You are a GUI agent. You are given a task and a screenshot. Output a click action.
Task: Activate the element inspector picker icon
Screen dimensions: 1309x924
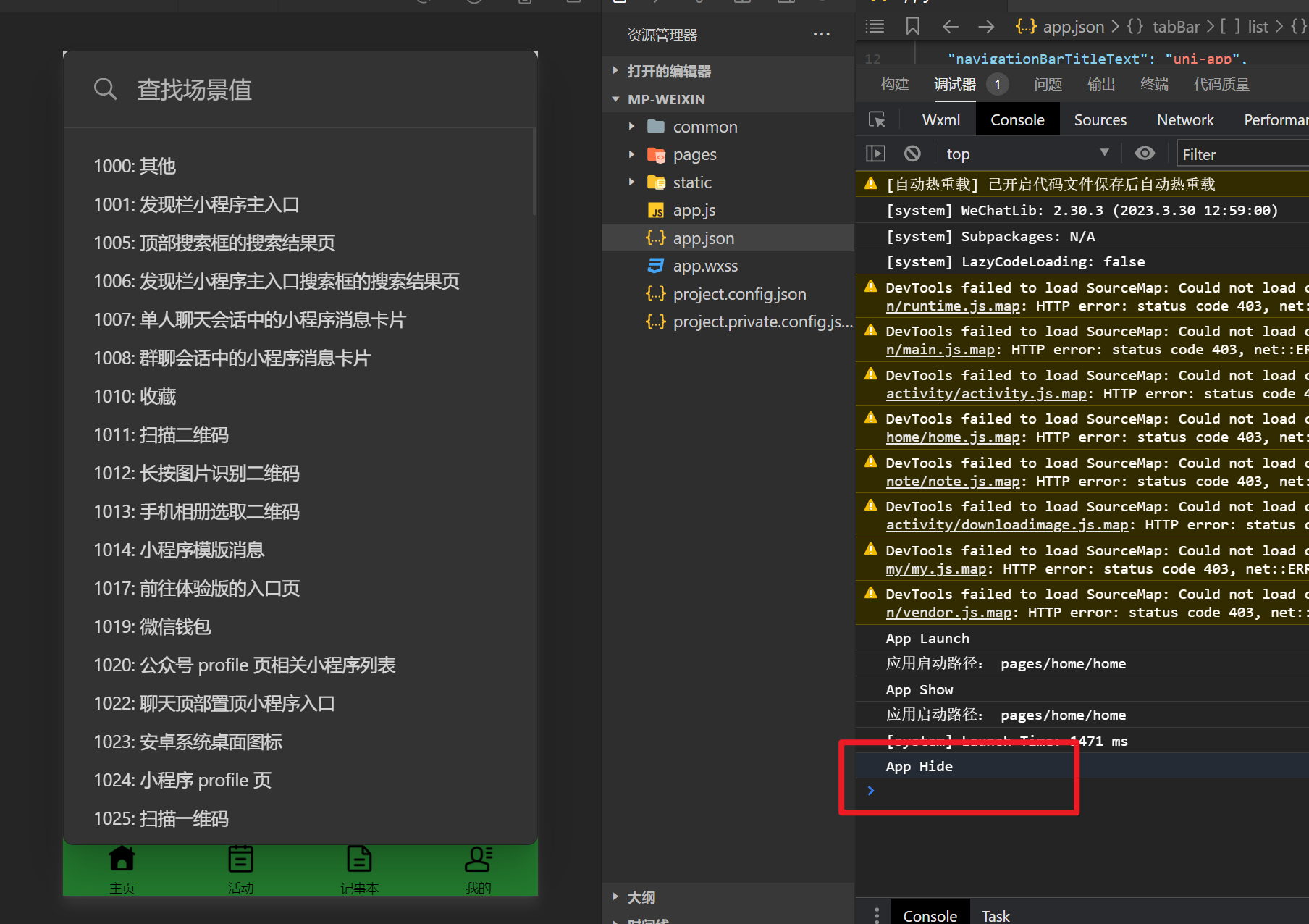[877, 119]
